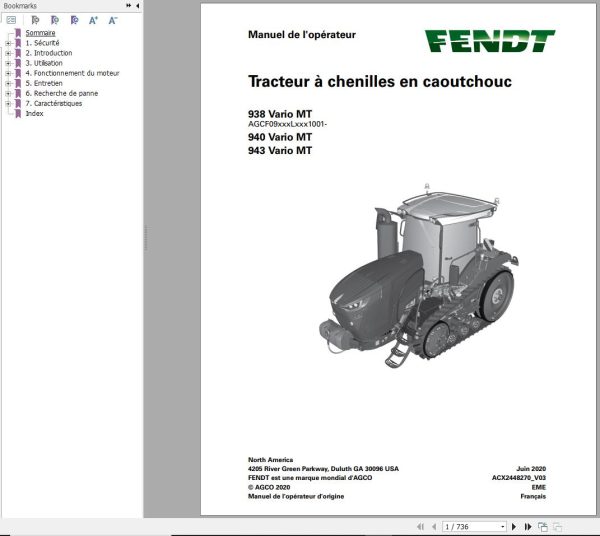Click the go to previous view icon
600x536 pixels.
[x=543, y=527]
